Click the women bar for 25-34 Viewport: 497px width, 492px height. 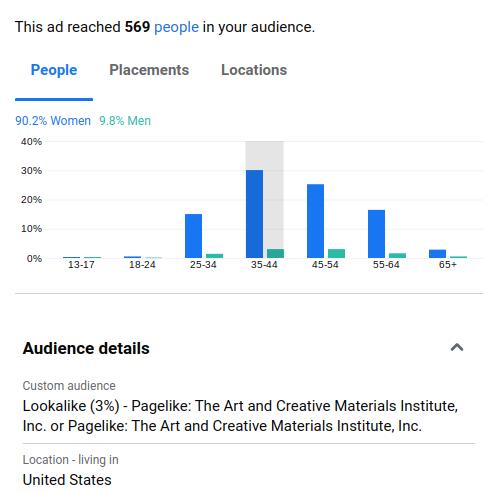(x=193, y=236)
